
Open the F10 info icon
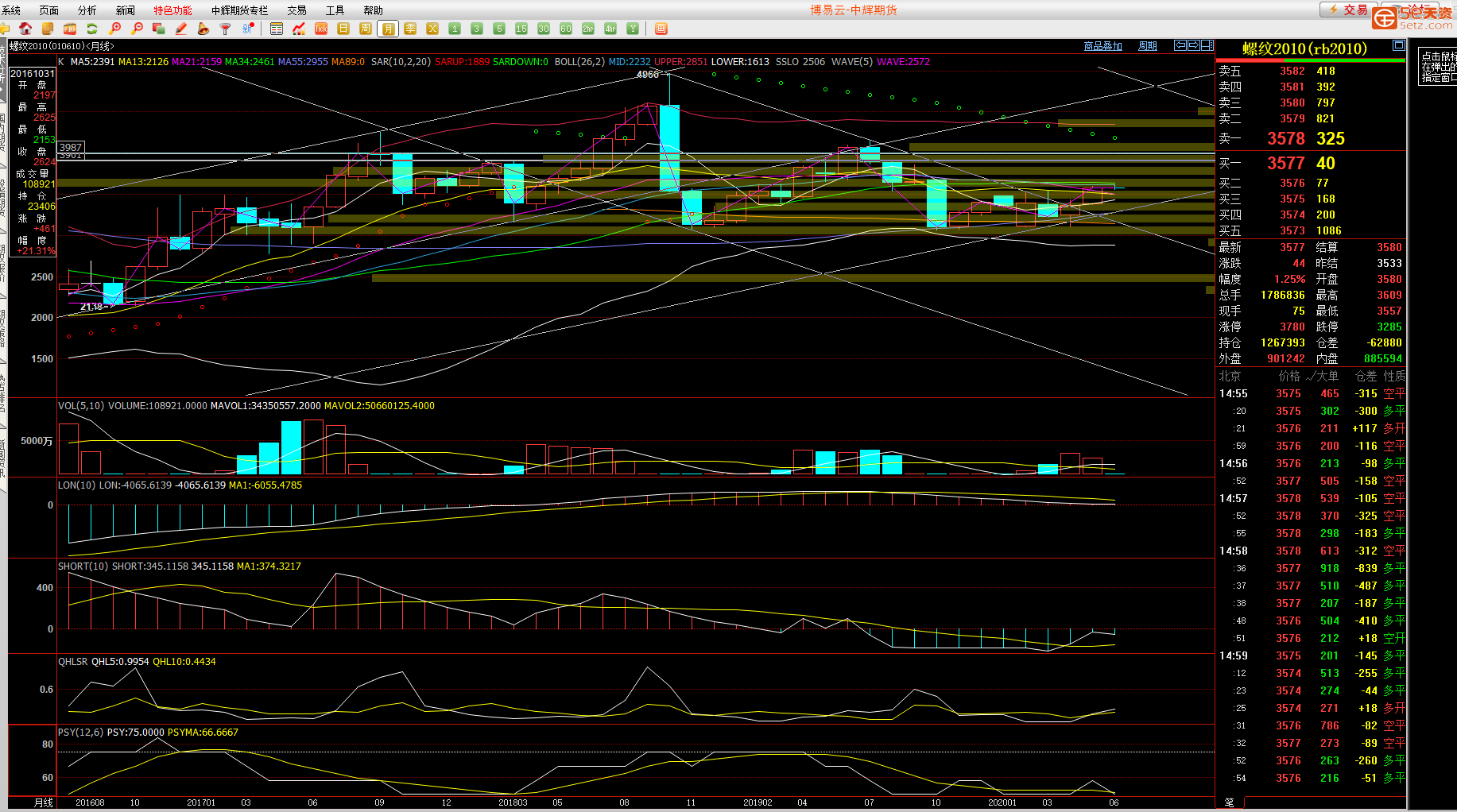[70, 29]
